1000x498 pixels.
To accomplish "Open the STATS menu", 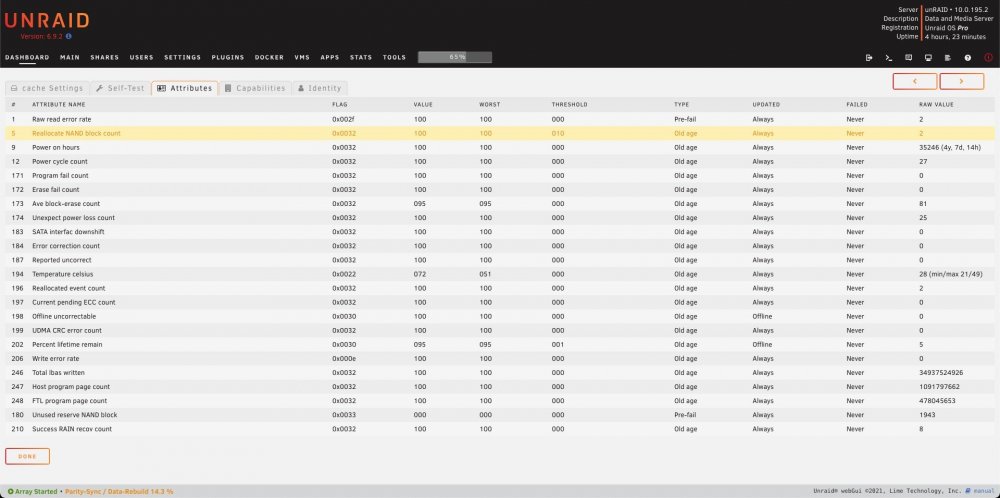I will click(361, 57).
